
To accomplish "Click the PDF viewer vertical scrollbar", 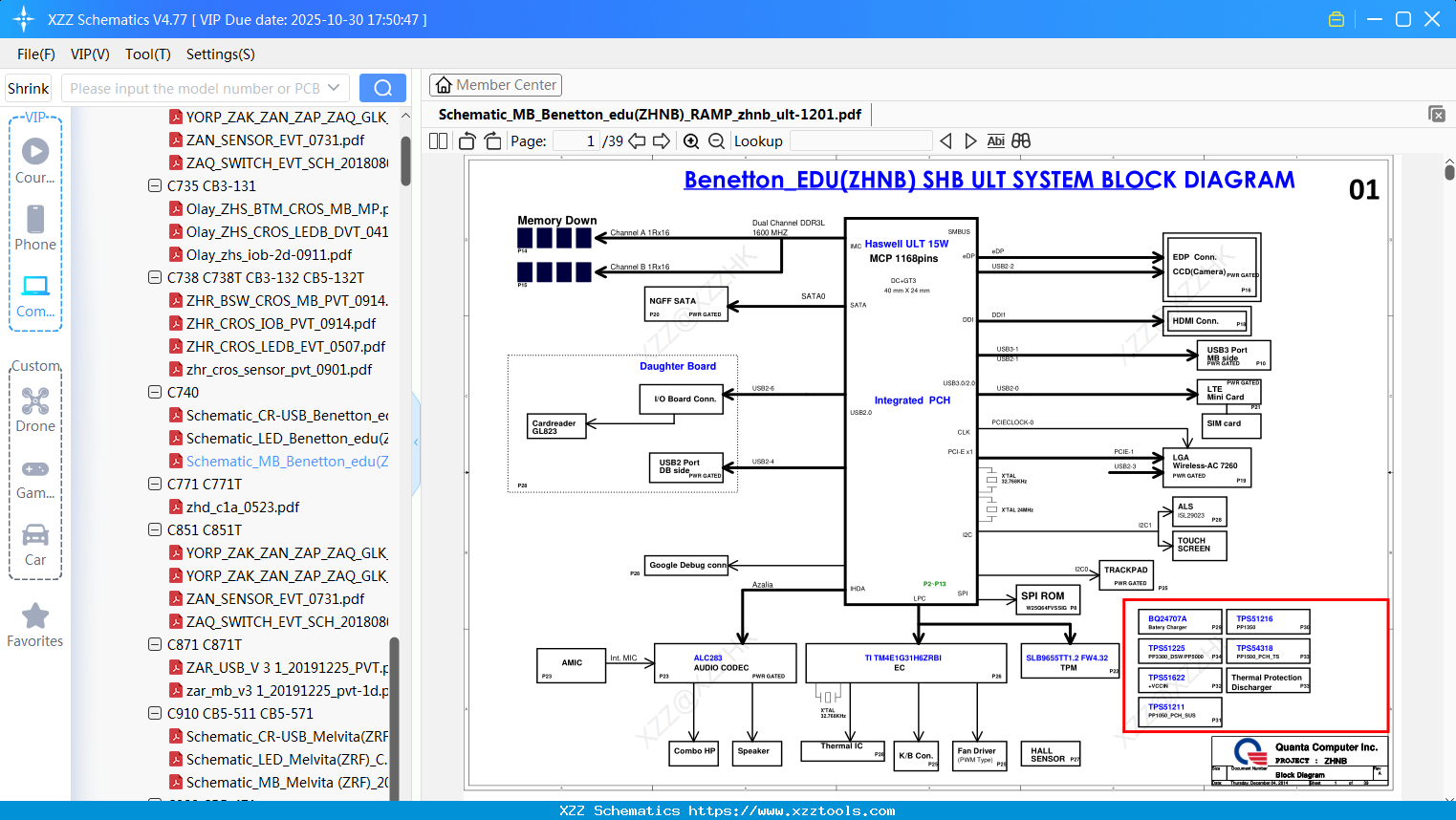I will point(1449,172).
